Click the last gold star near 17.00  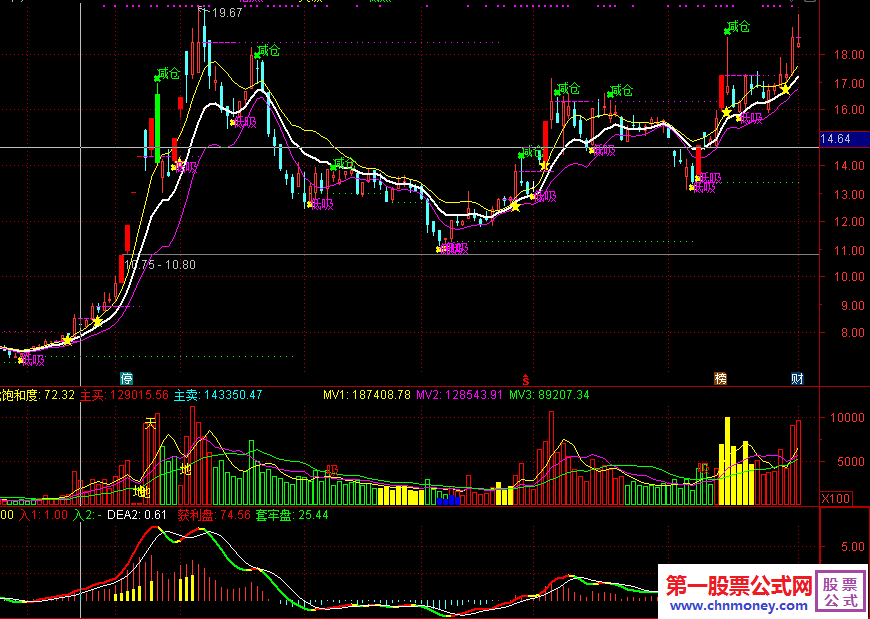coord(786,89)
